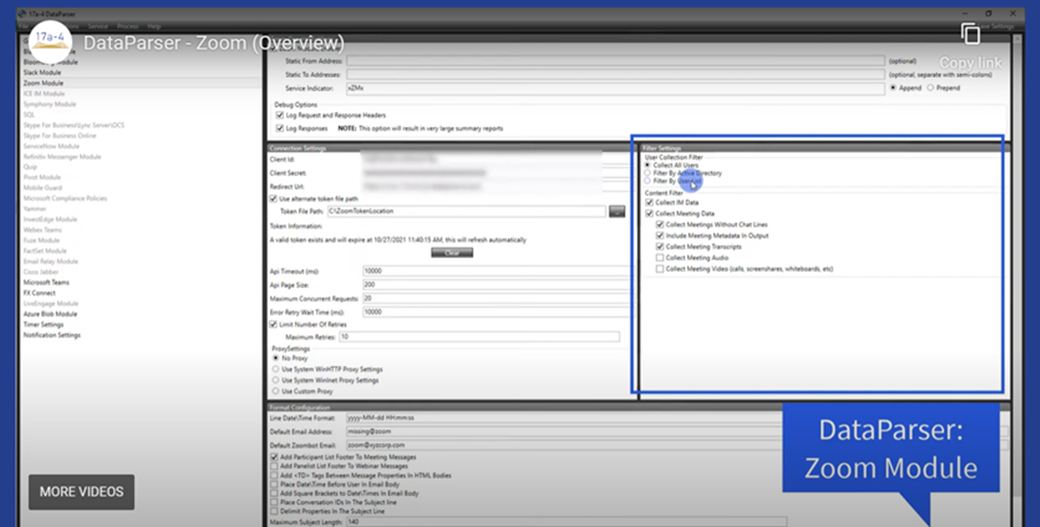Viewport: 1040px width, 527px height.
Task: Click the MORE VIDEOS button
Action: [x=82, y=491]
